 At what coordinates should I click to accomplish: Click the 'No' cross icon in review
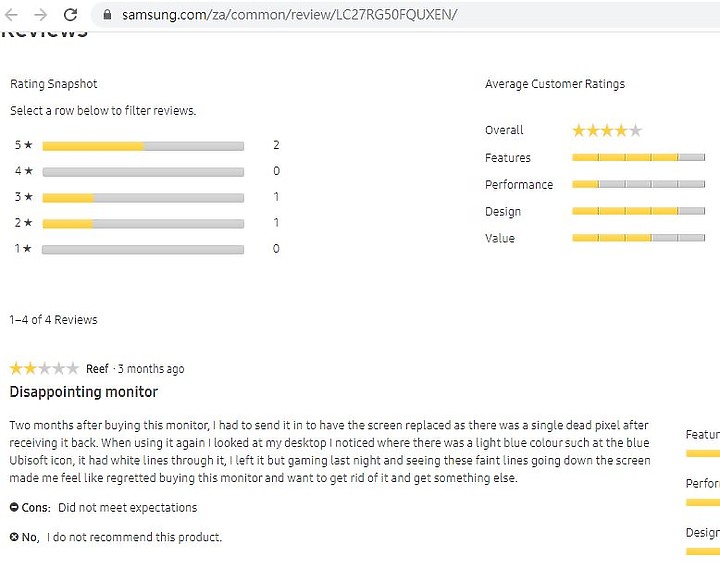(x=14, y=536)
